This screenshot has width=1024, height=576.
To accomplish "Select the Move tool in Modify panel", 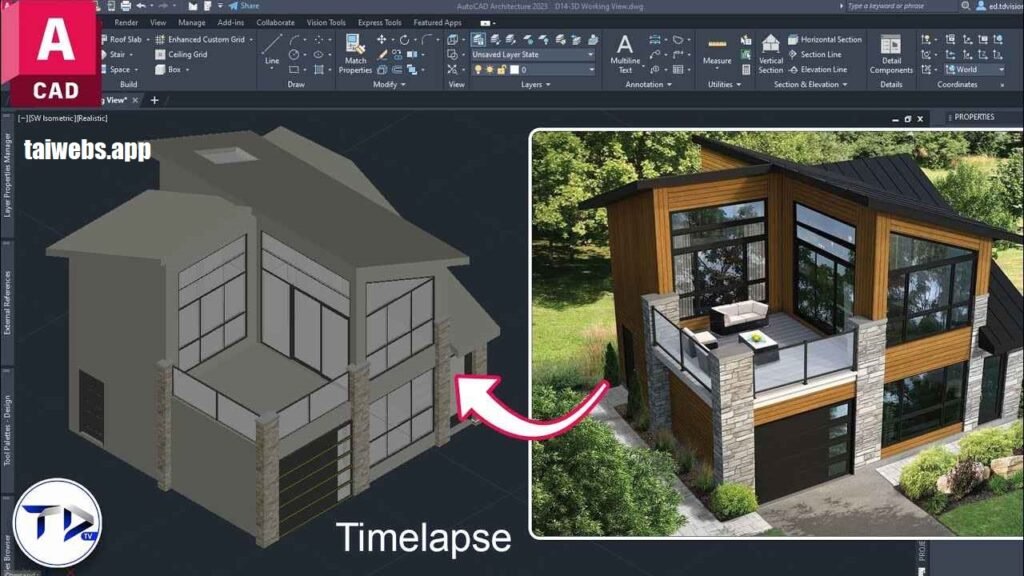I will [x=381, y=40].
